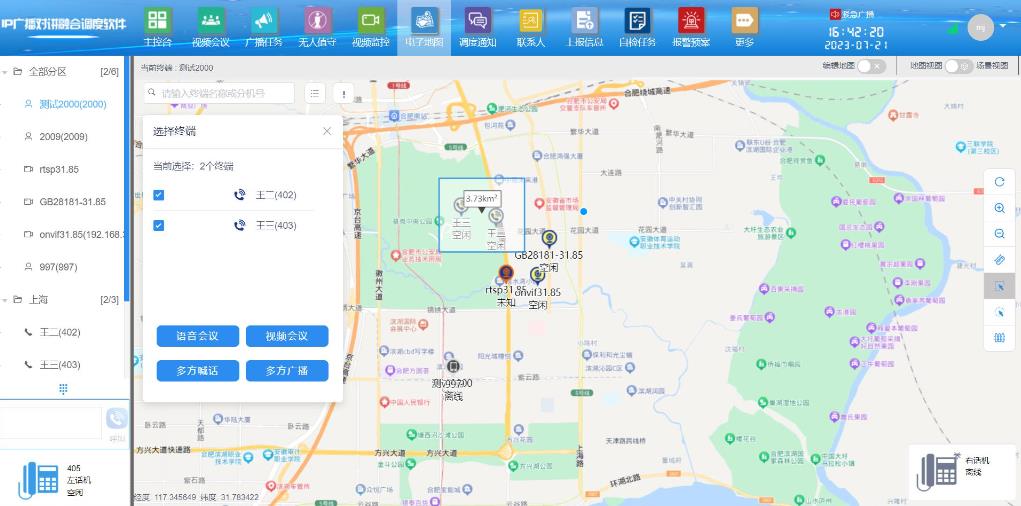Click the exclamation alert button beside search
The width and height of the screenshot is (1021, 506).
pyautogui.click(x=343, y=93)
